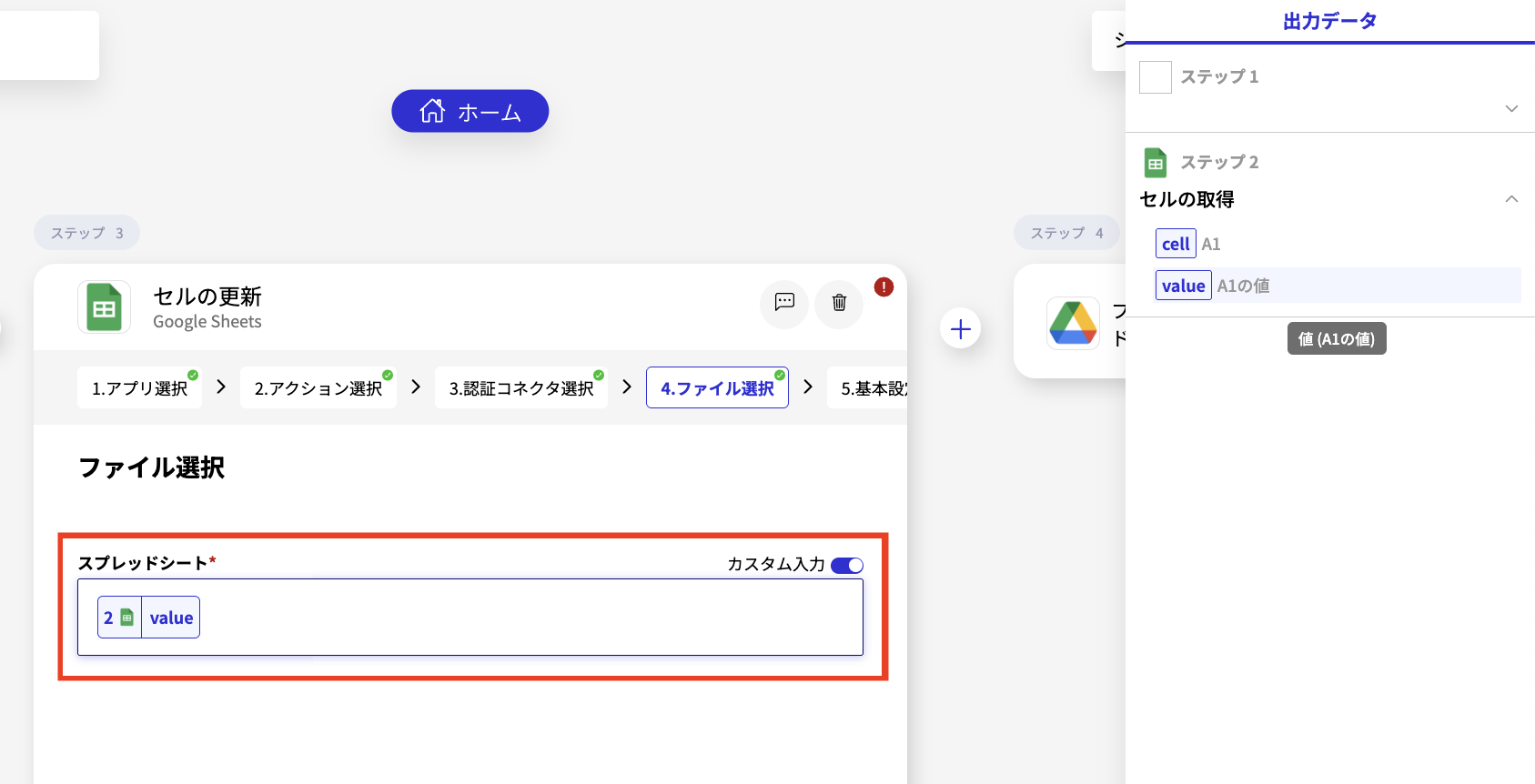Click the ファイル選択 section heading
Viewport: 1535px width, 784px height.
[151, 467]
